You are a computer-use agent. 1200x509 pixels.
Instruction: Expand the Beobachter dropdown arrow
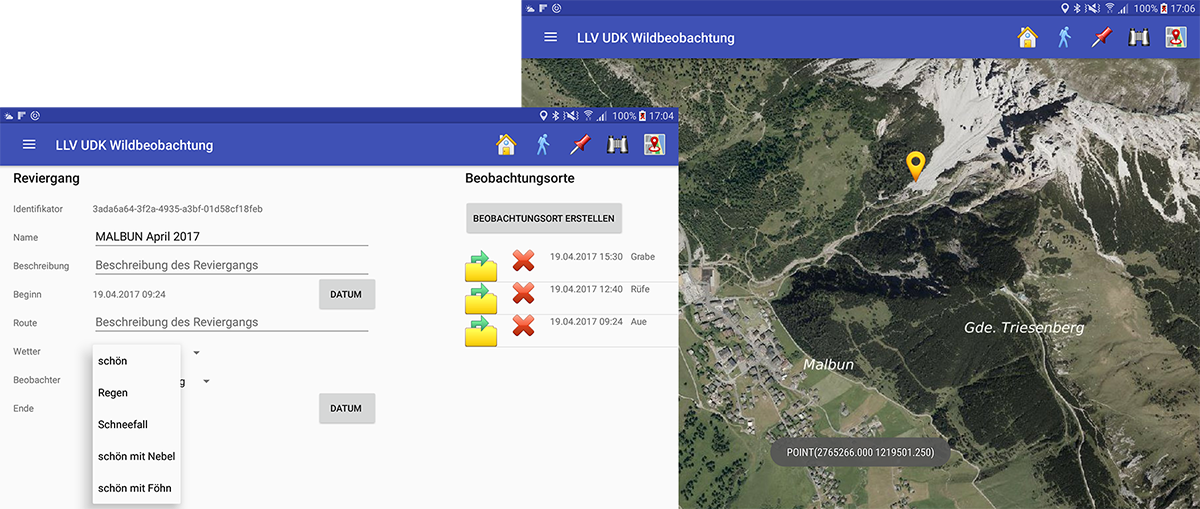pos(206,381)
